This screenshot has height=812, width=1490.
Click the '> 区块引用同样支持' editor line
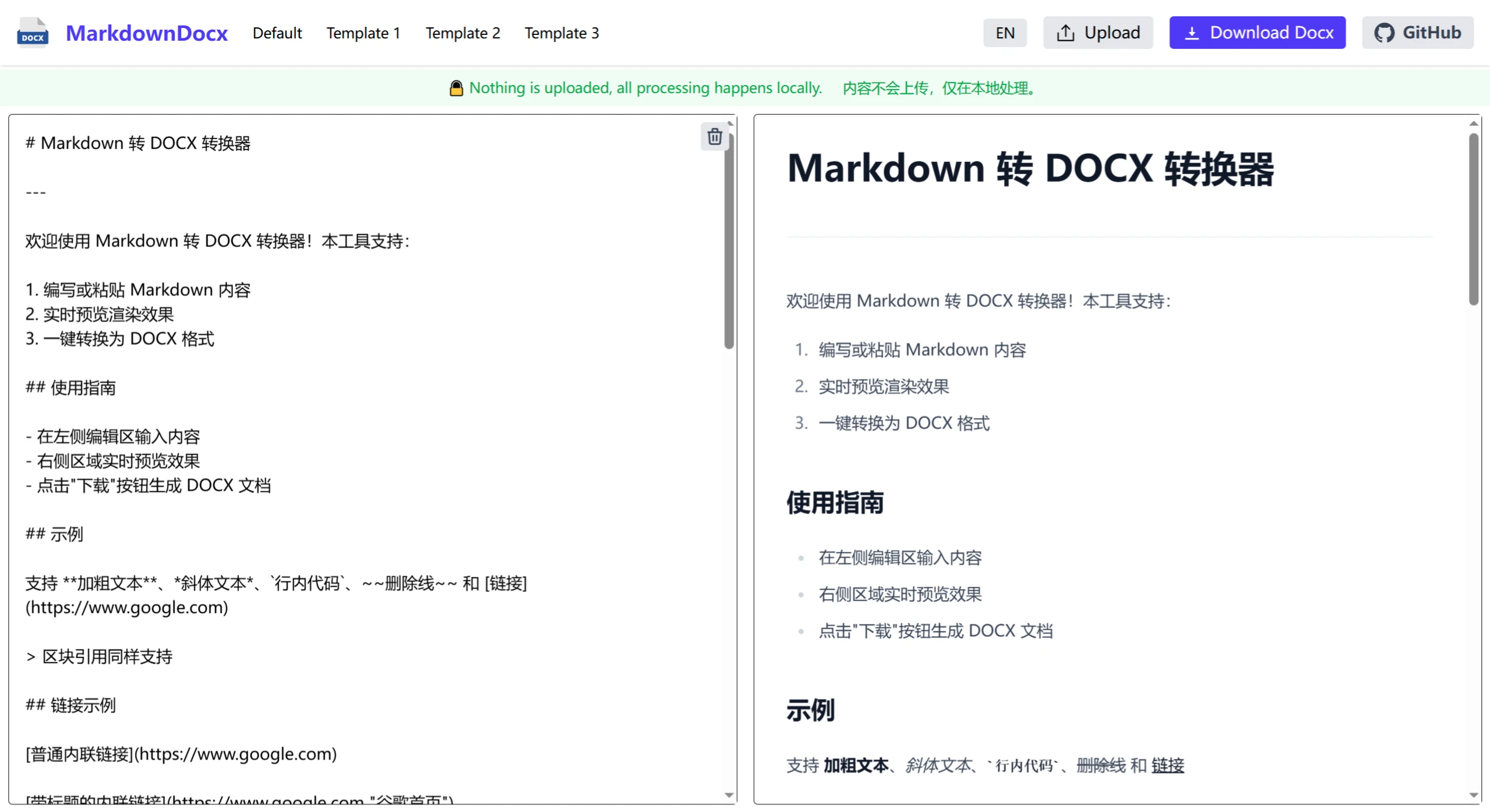click(99, 656)
